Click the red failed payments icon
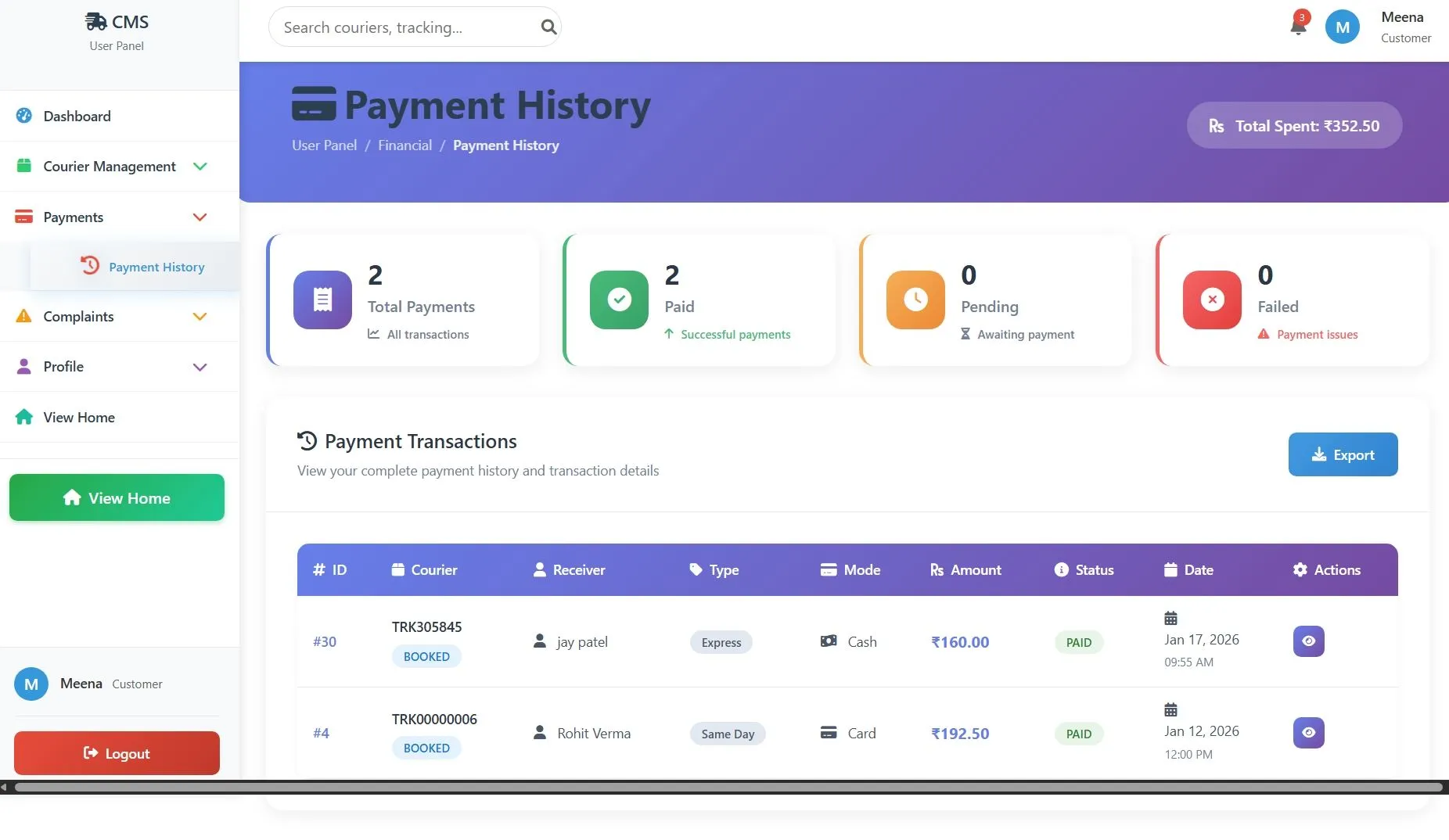 tap(1211, 300)
